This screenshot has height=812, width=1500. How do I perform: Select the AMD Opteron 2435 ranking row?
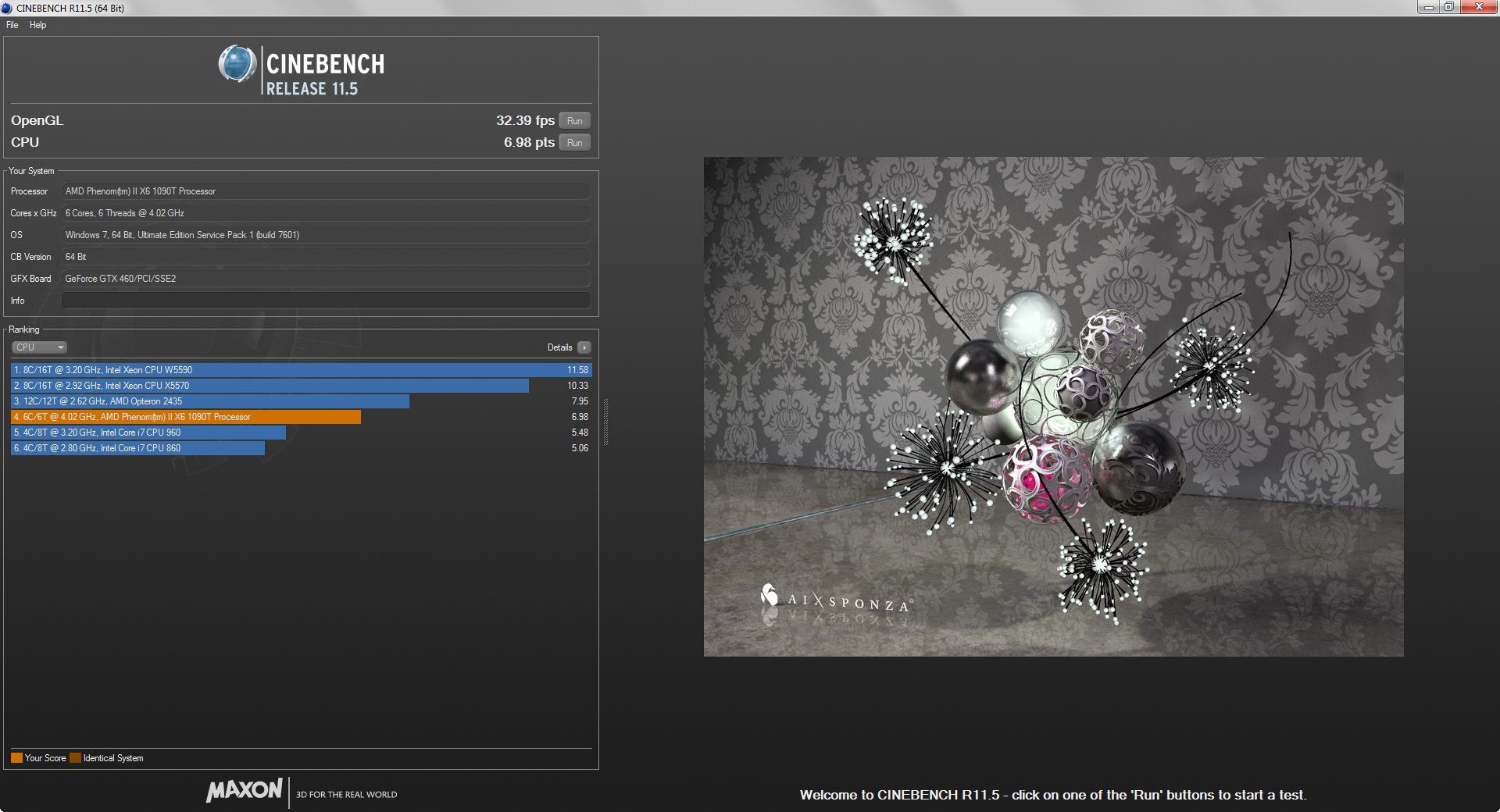209,401
